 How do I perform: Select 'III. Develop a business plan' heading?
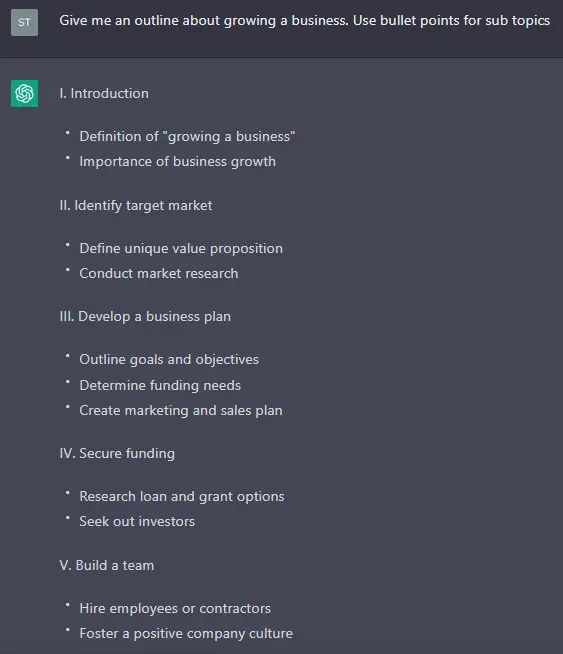(x=145, y=317)
